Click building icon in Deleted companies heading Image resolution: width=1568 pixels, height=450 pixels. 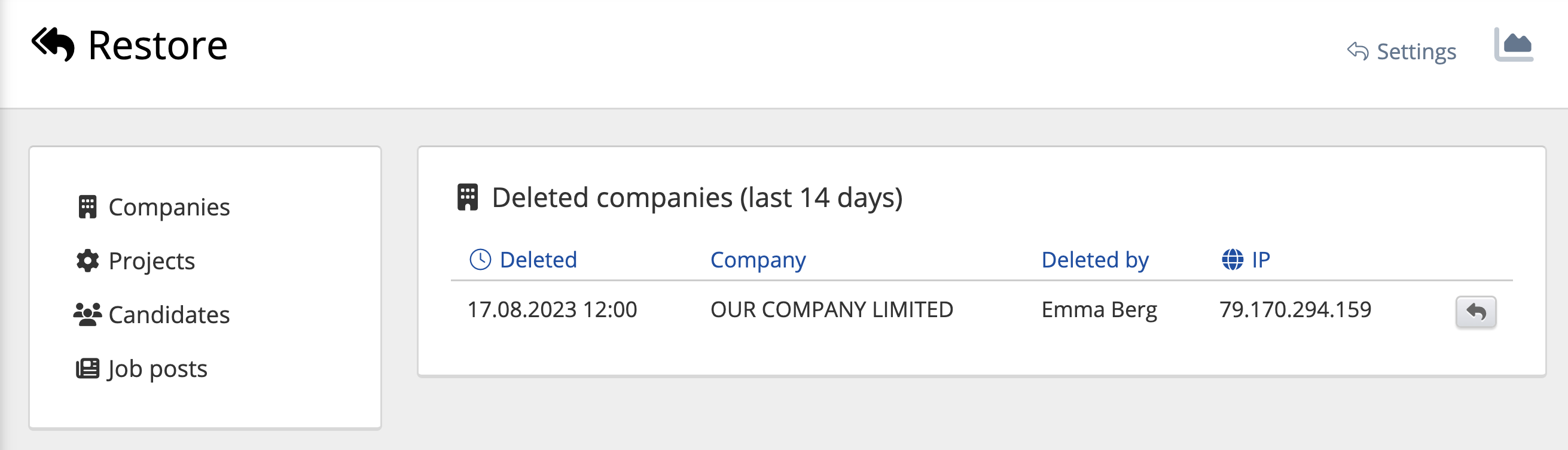468,197
